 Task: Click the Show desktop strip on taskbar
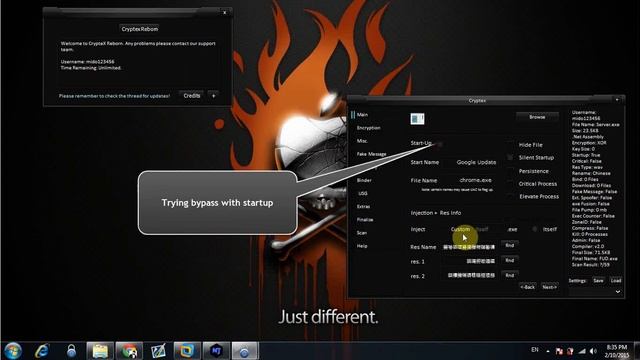coord(636,351)
